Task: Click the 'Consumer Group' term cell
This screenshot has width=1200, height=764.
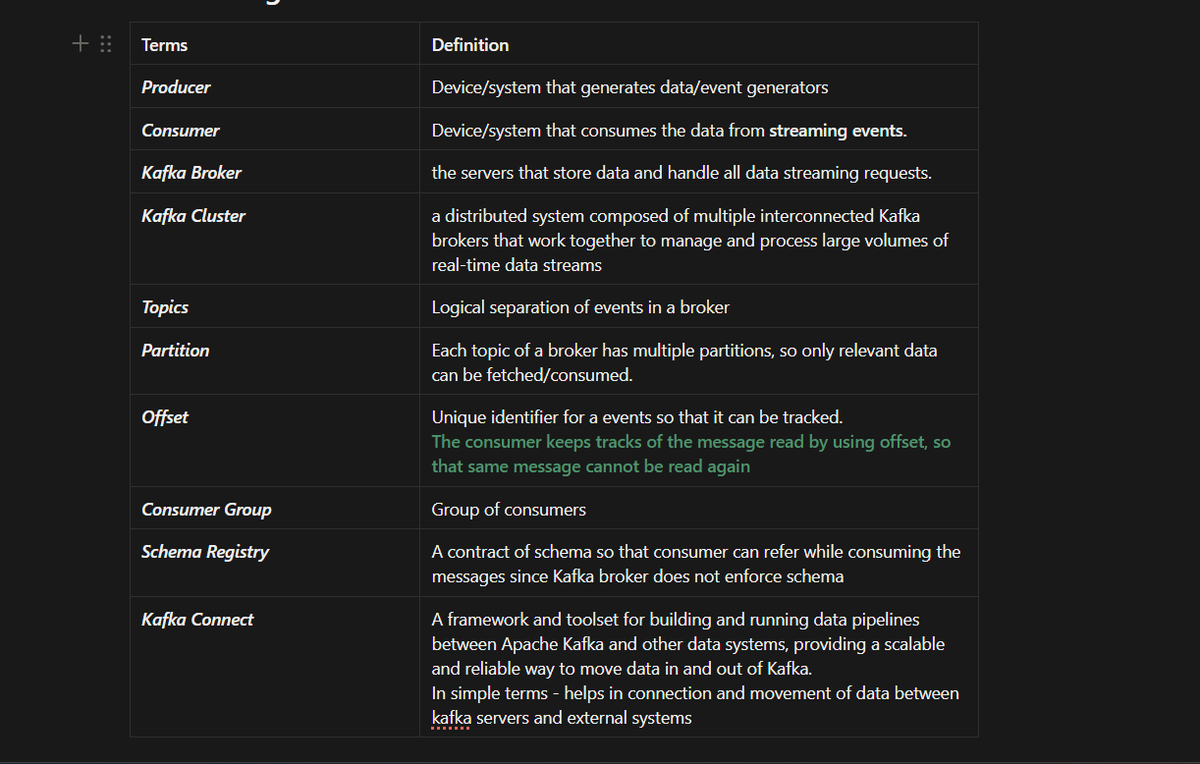Action: point(275,509)
